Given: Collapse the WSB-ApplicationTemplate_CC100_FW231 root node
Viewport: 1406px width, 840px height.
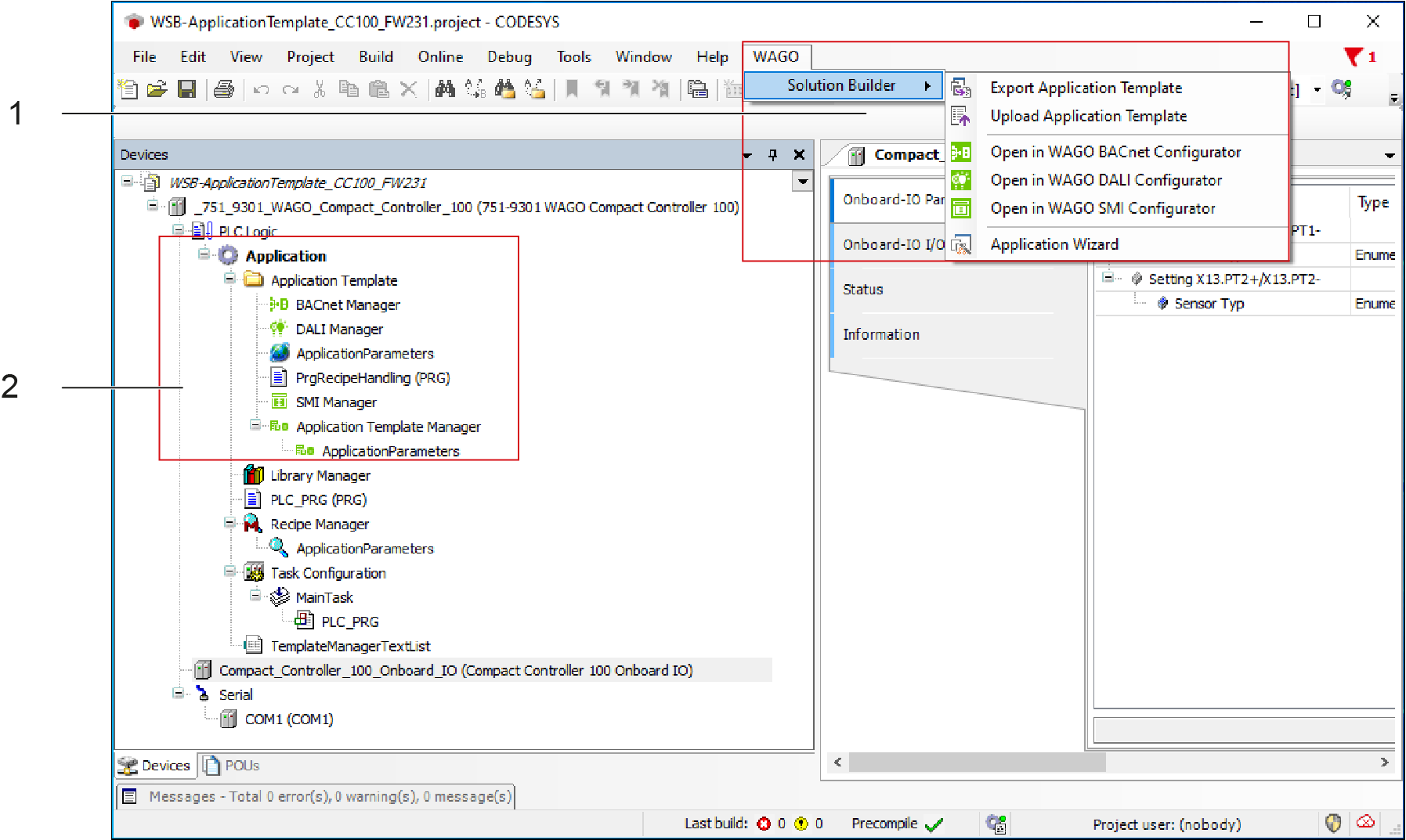Looking at the screenshot, I should (x=127, y=182).
